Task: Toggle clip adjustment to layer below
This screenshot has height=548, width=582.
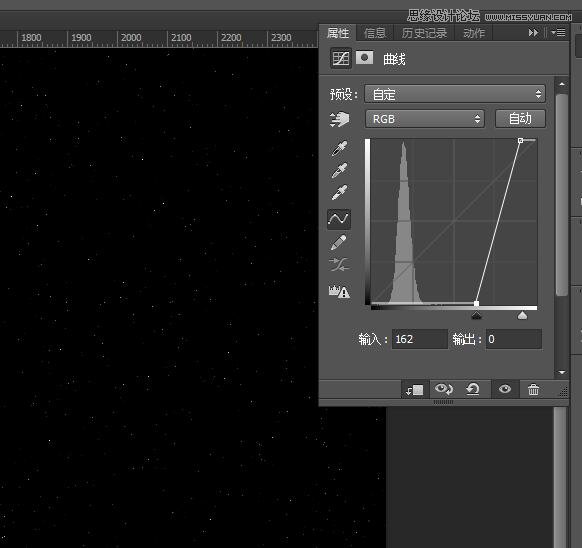Action: coord(415,389)
